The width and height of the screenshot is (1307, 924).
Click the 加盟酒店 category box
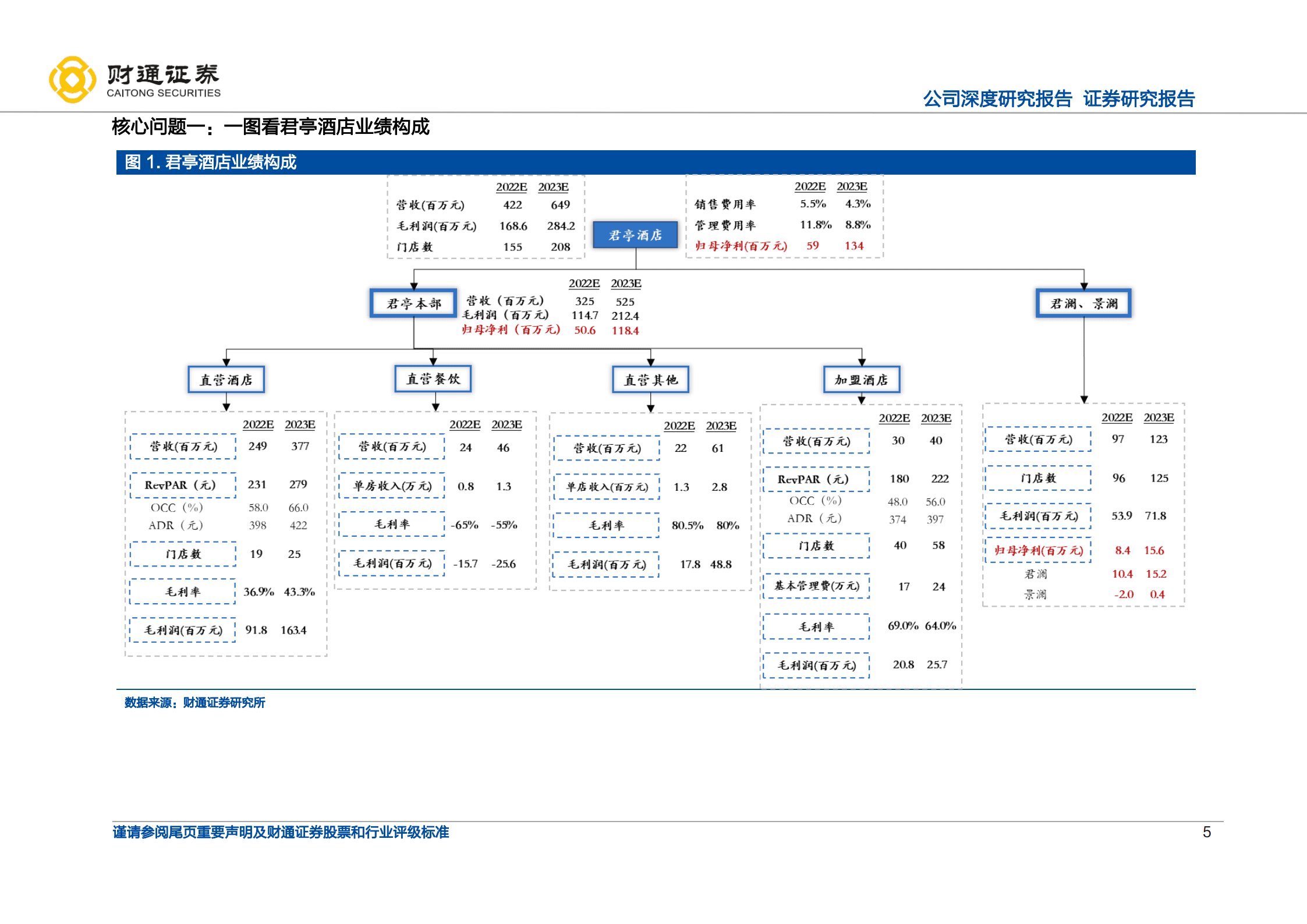click(861, 378)
